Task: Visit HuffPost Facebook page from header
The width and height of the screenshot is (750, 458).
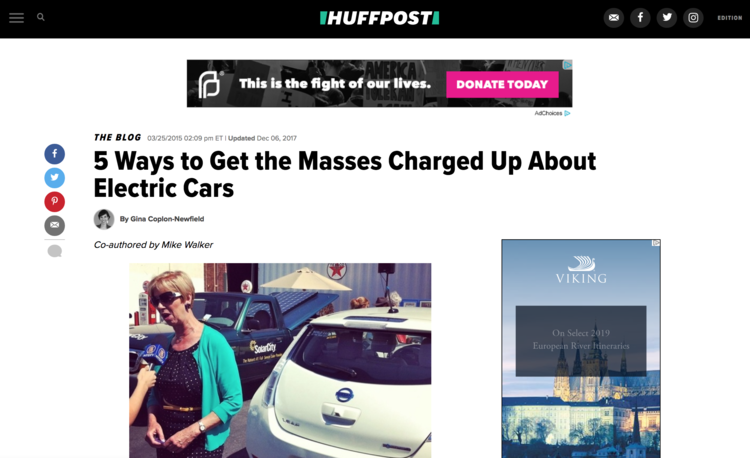Action: point(640,18)
